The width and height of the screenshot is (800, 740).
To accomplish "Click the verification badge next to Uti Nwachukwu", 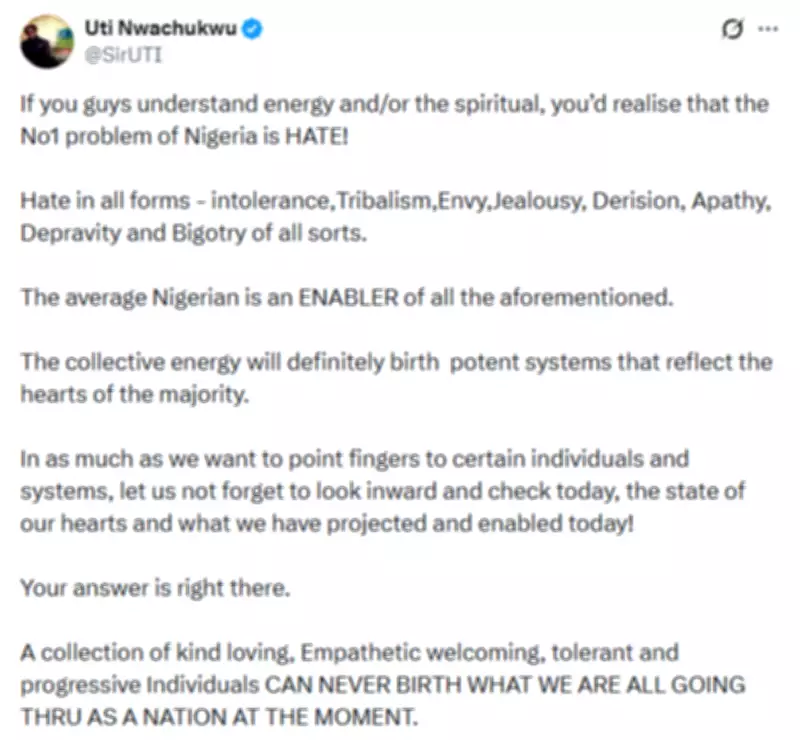I will (249, 29).
